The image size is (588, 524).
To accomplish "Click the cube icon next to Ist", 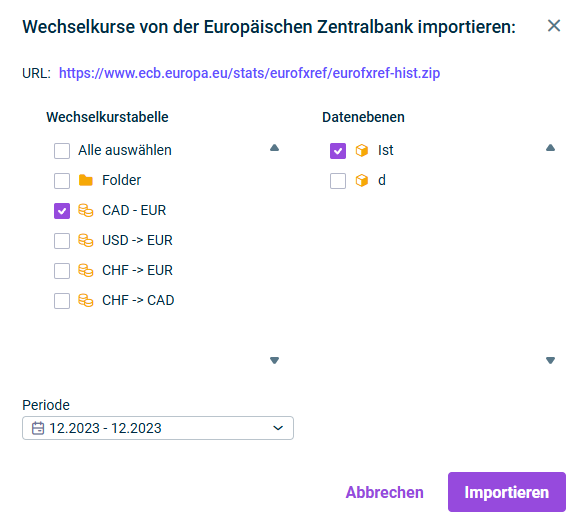I will pos(362,150).
